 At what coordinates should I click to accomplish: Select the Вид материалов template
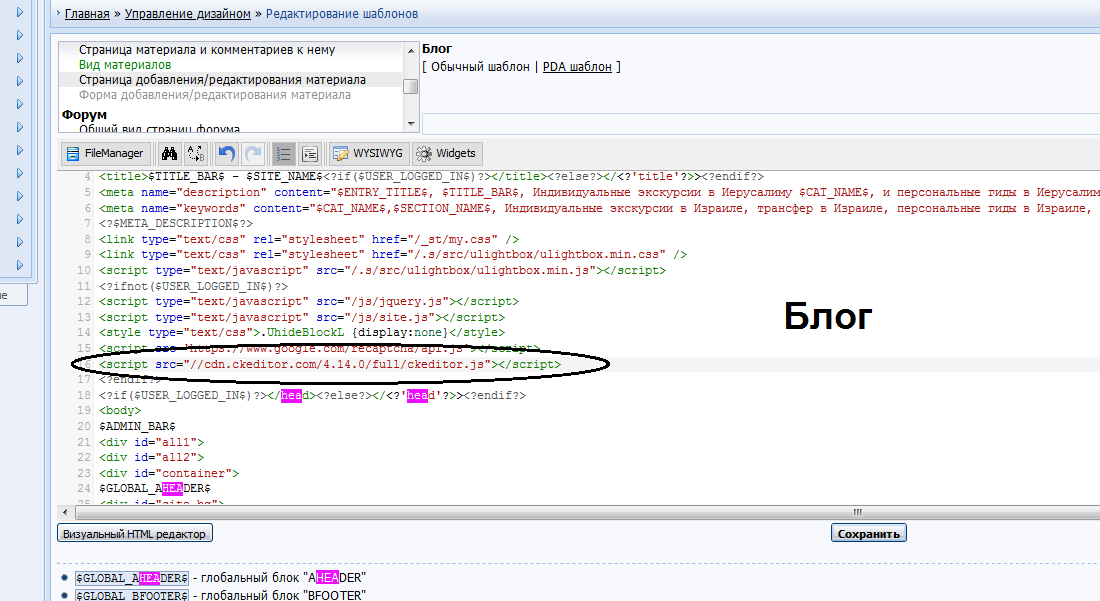pos(125,65)
